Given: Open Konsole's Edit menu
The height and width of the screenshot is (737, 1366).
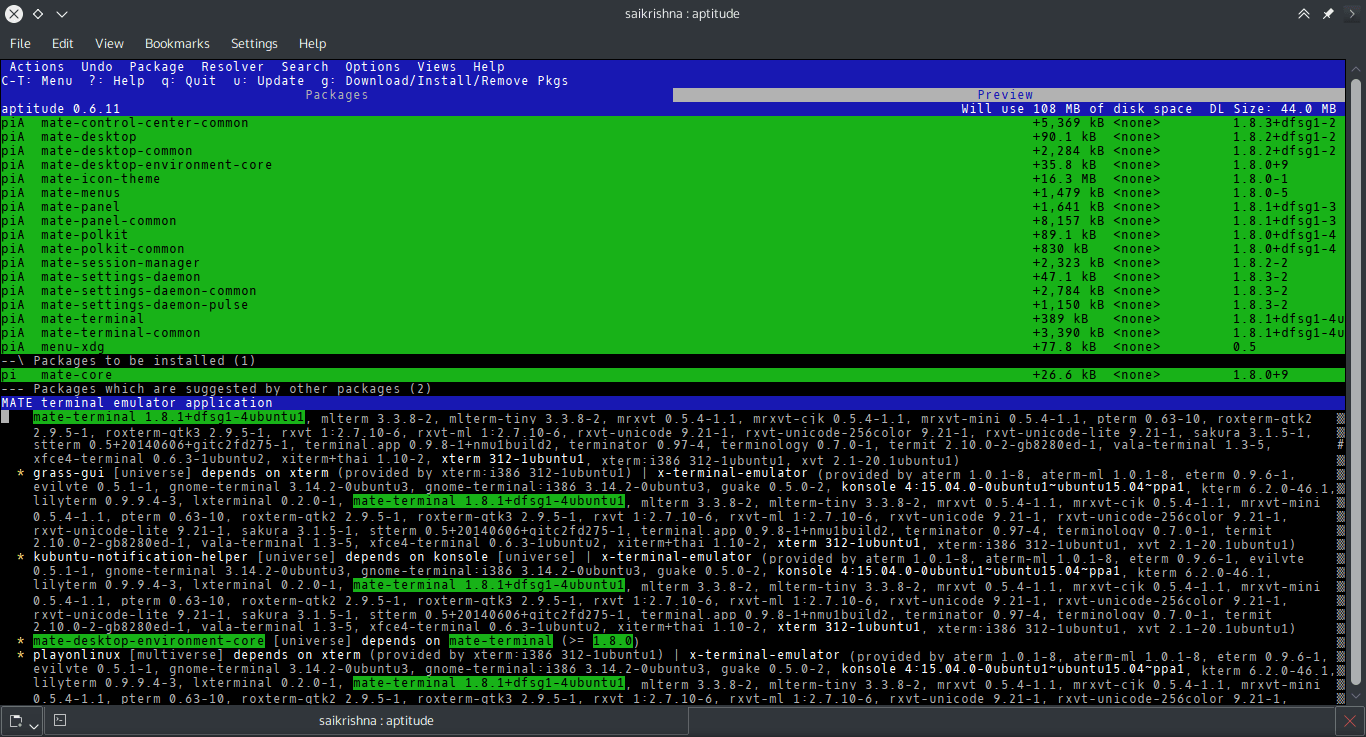Looking at the screenshot, I should pos(63,44).
